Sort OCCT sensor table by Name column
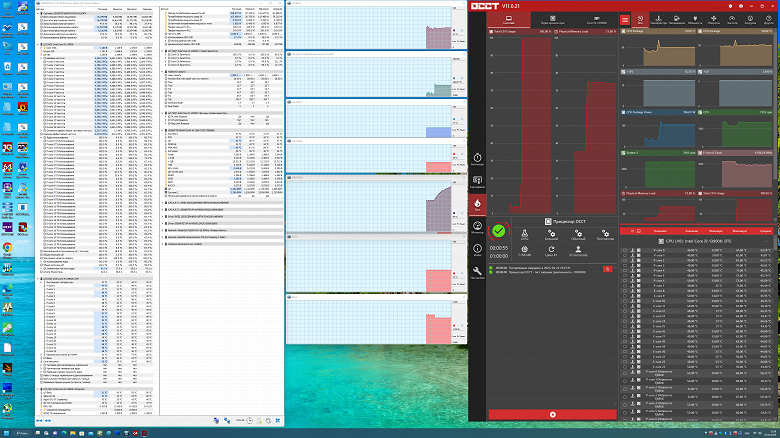780x438 pixels. pyautogui.click(x=660, y=231)
